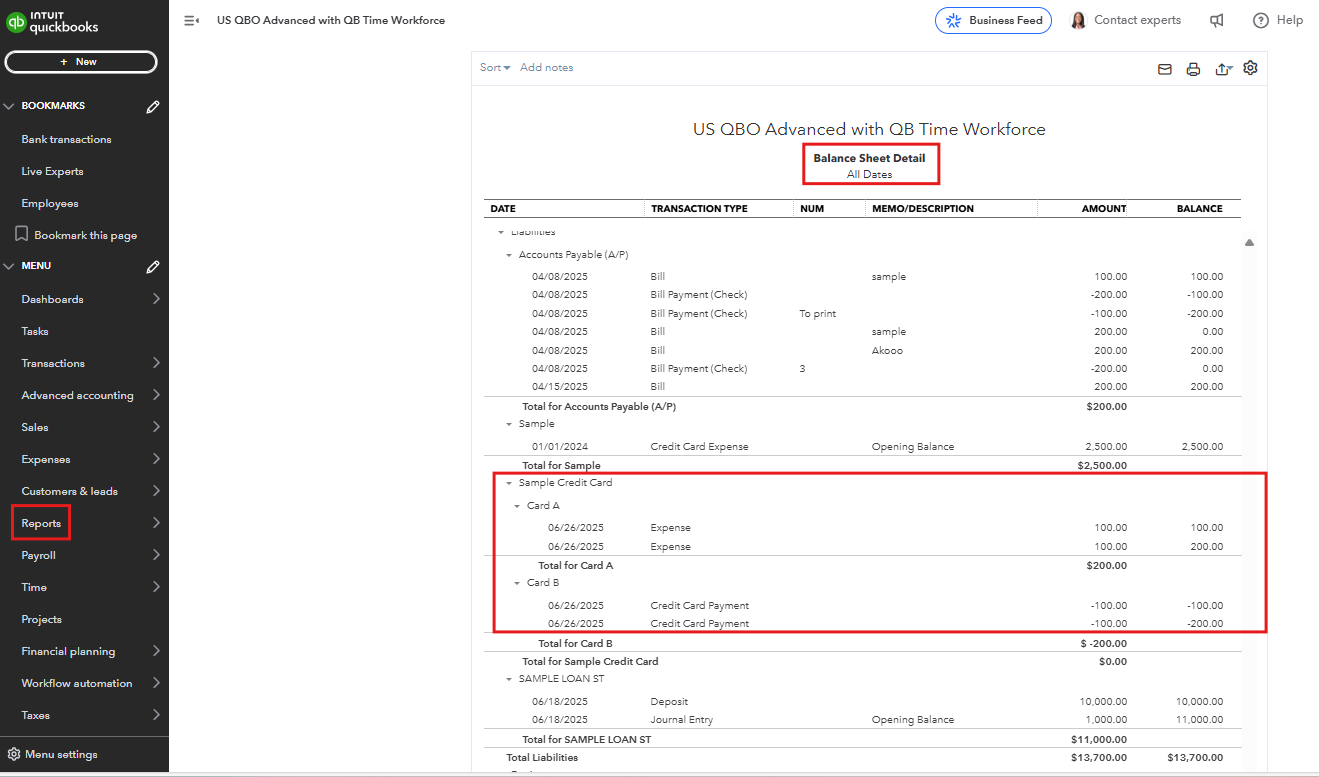
Task: Click the AMOUNT column header
Action: click(x=1104, y=209)
